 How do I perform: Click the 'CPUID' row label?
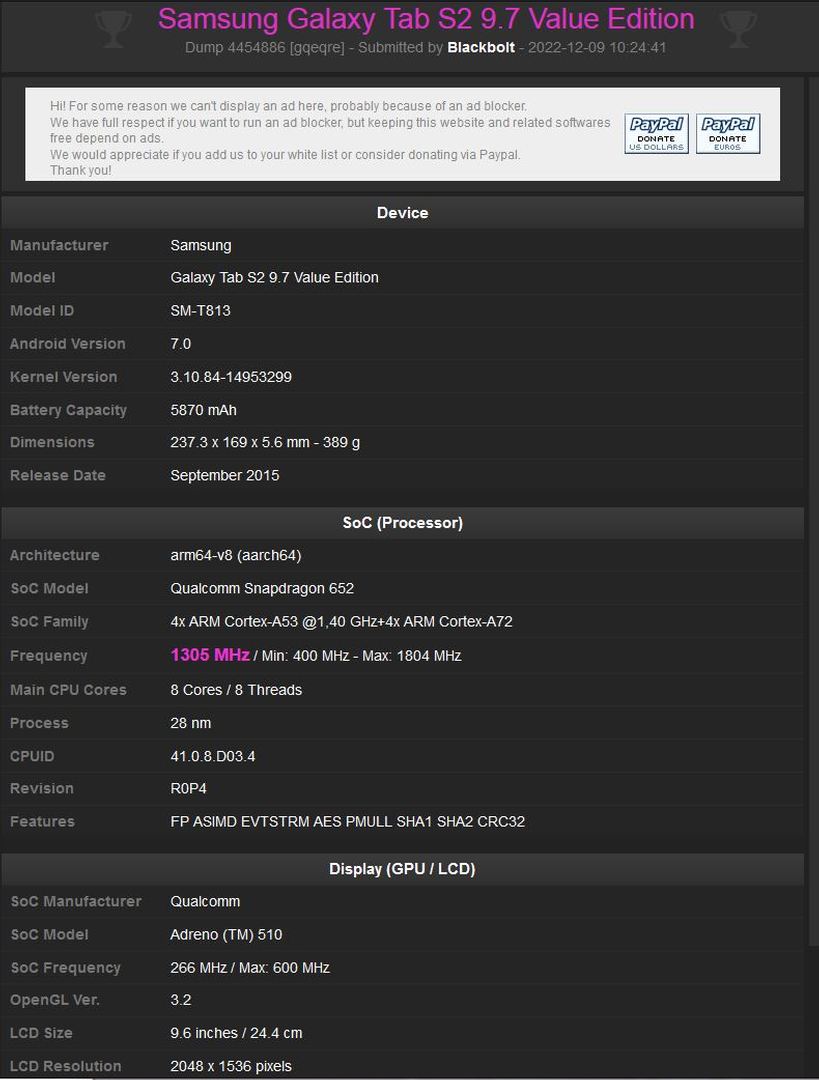pyautogui.click(x=32, y=756)
